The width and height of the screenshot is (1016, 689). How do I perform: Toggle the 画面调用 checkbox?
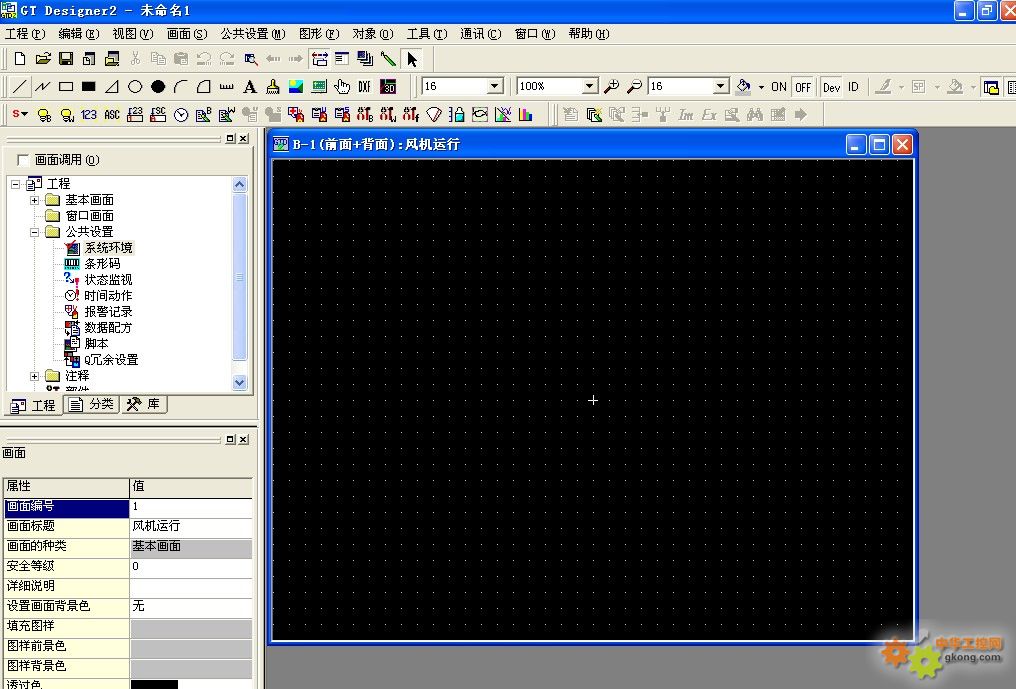23,159
